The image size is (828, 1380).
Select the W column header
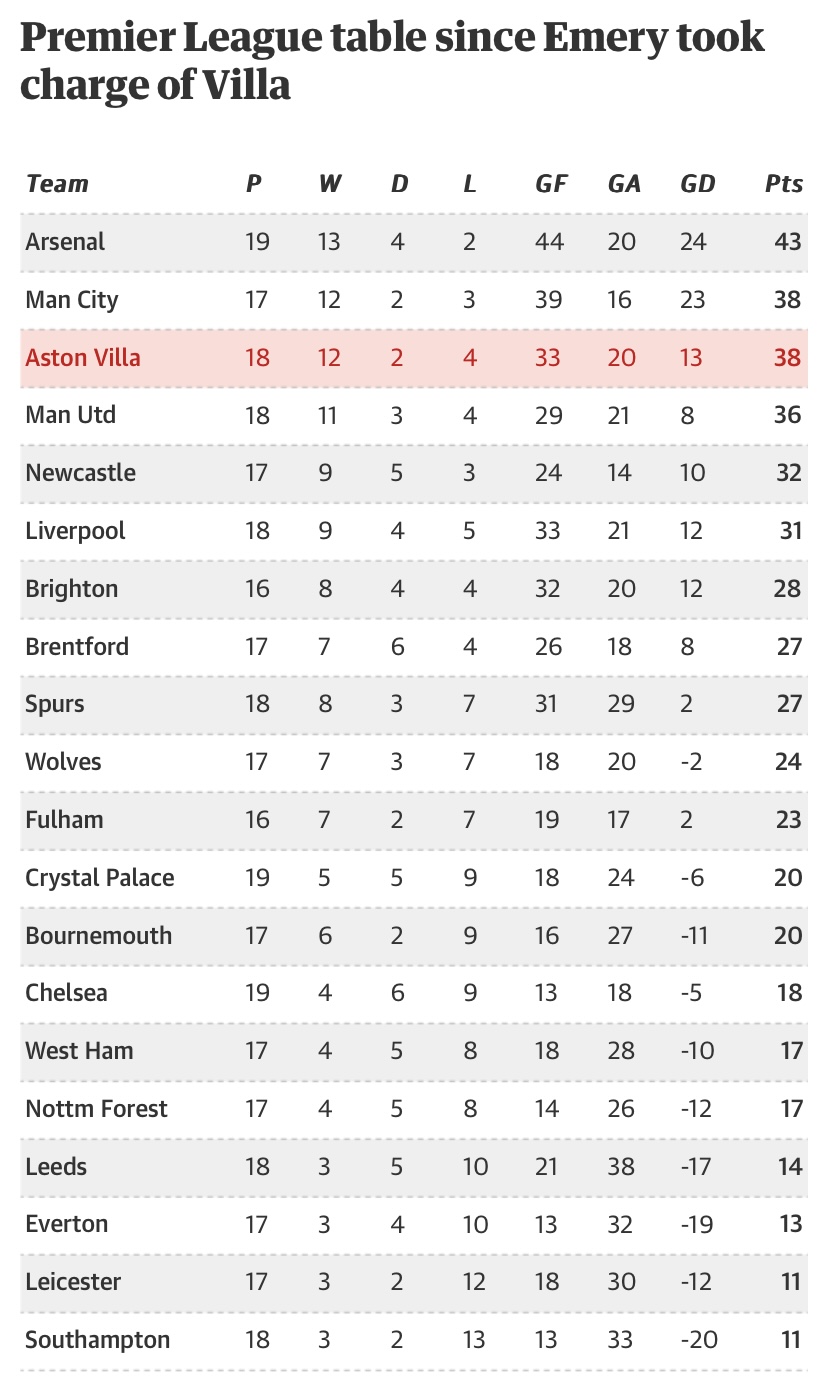(330, 184)
